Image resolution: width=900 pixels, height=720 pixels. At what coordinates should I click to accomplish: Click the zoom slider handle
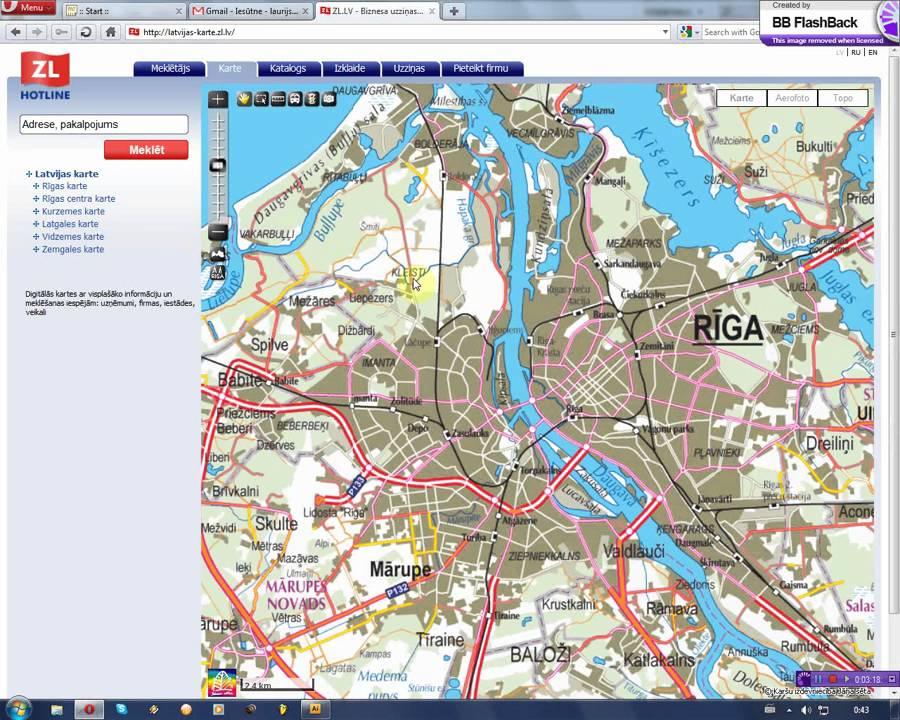click(x=218, y=165)
